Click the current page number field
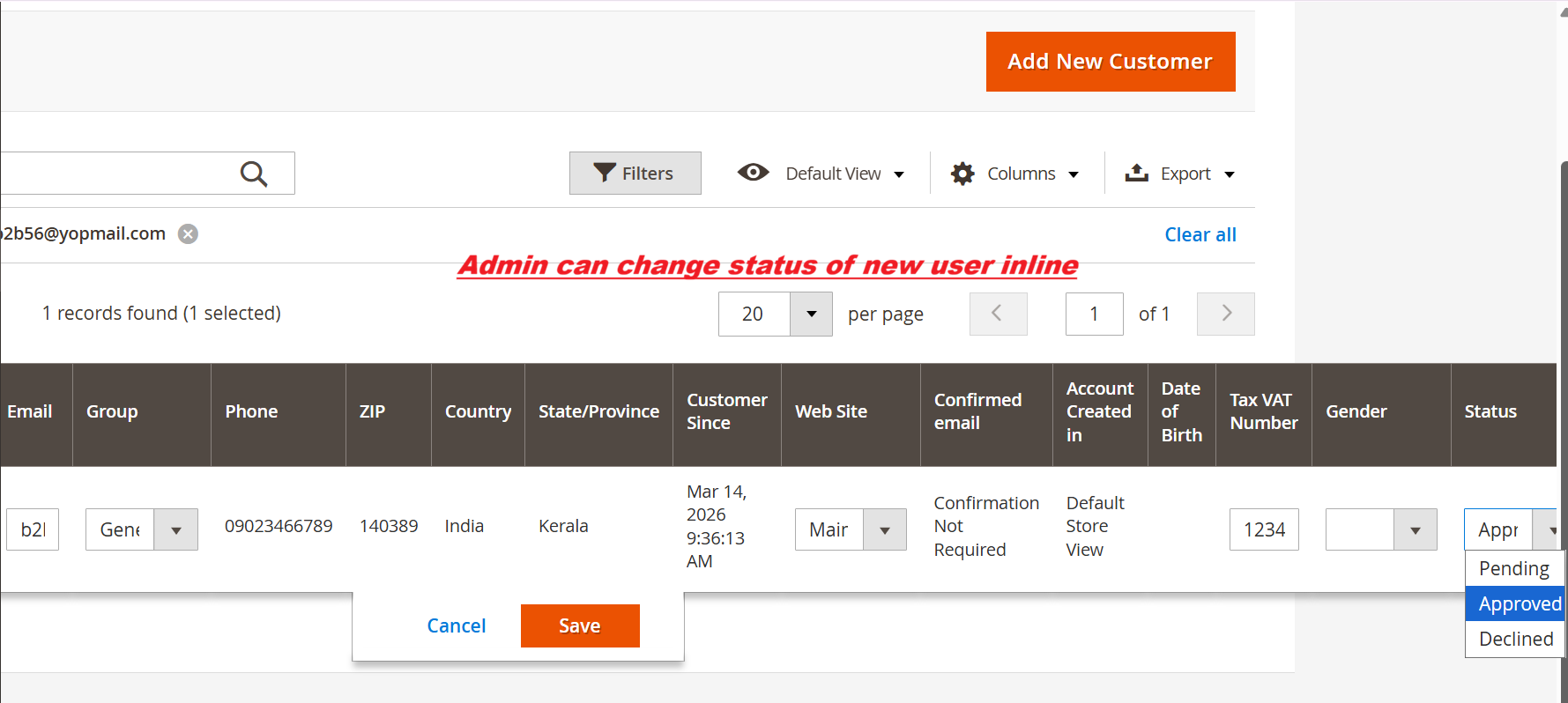This screenshot has height=703, width=1568. pos(1094,314)
